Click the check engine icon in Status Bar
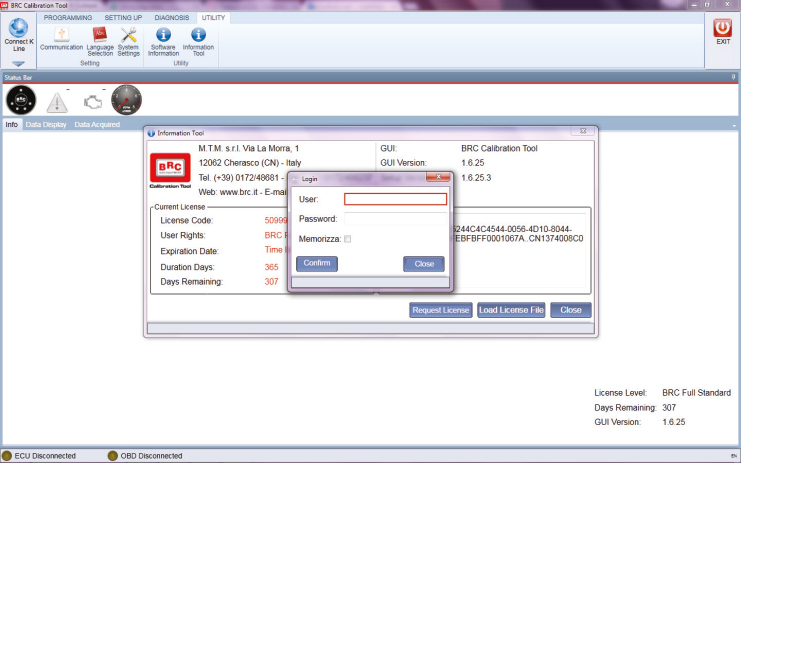Viewport: 800px width, 660px height. click(x=92, y=101)
